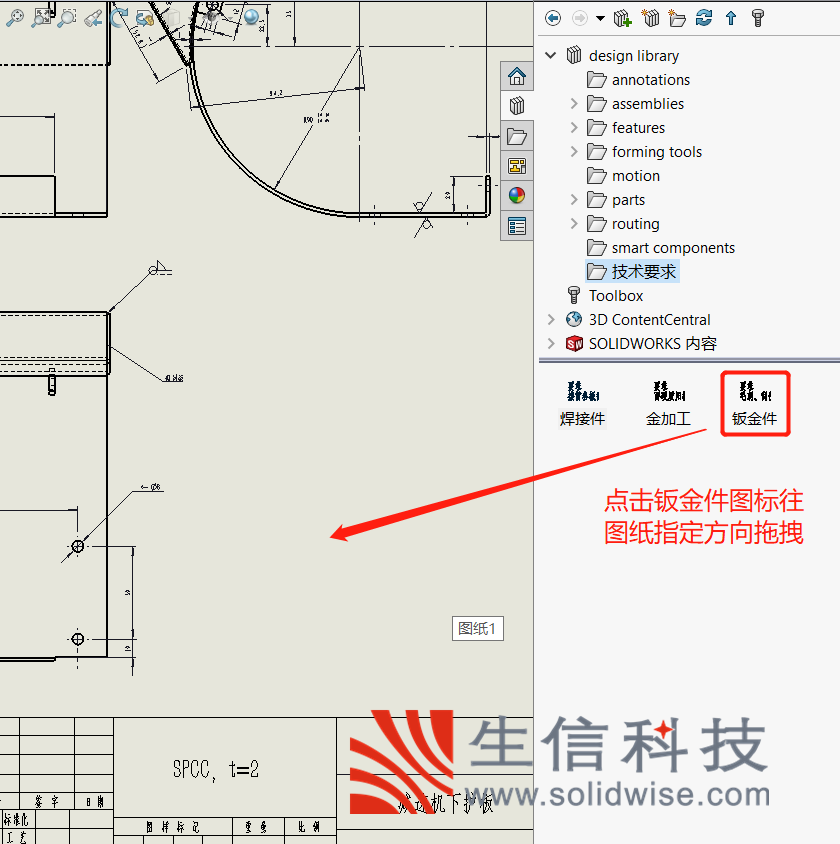Select the features folder
The width and height of the screenshot is (840, 844).
626,128
